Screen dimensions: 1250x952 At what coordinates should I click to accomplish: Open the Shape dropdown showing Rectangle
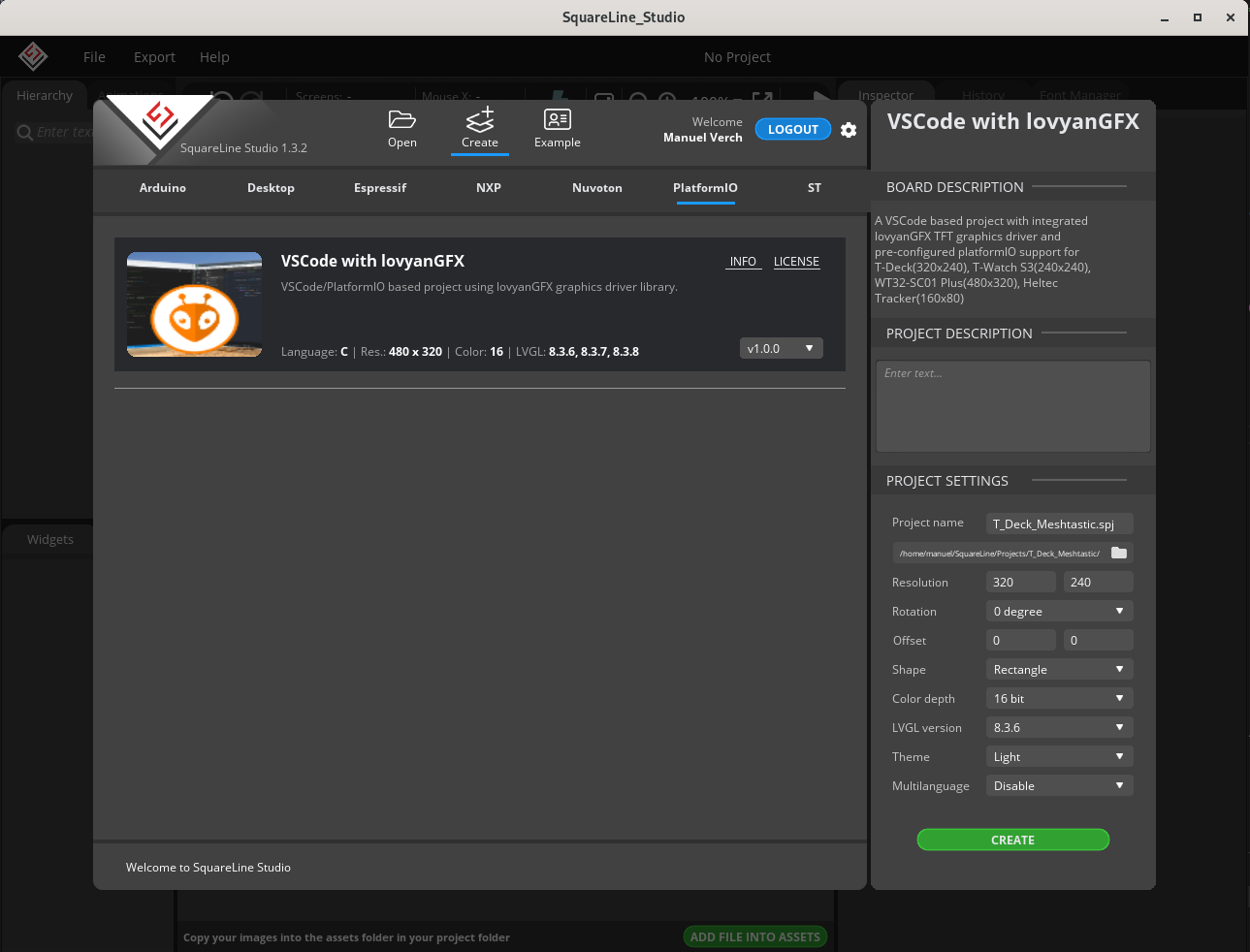pyautogui.click(x=1060, y=669)
